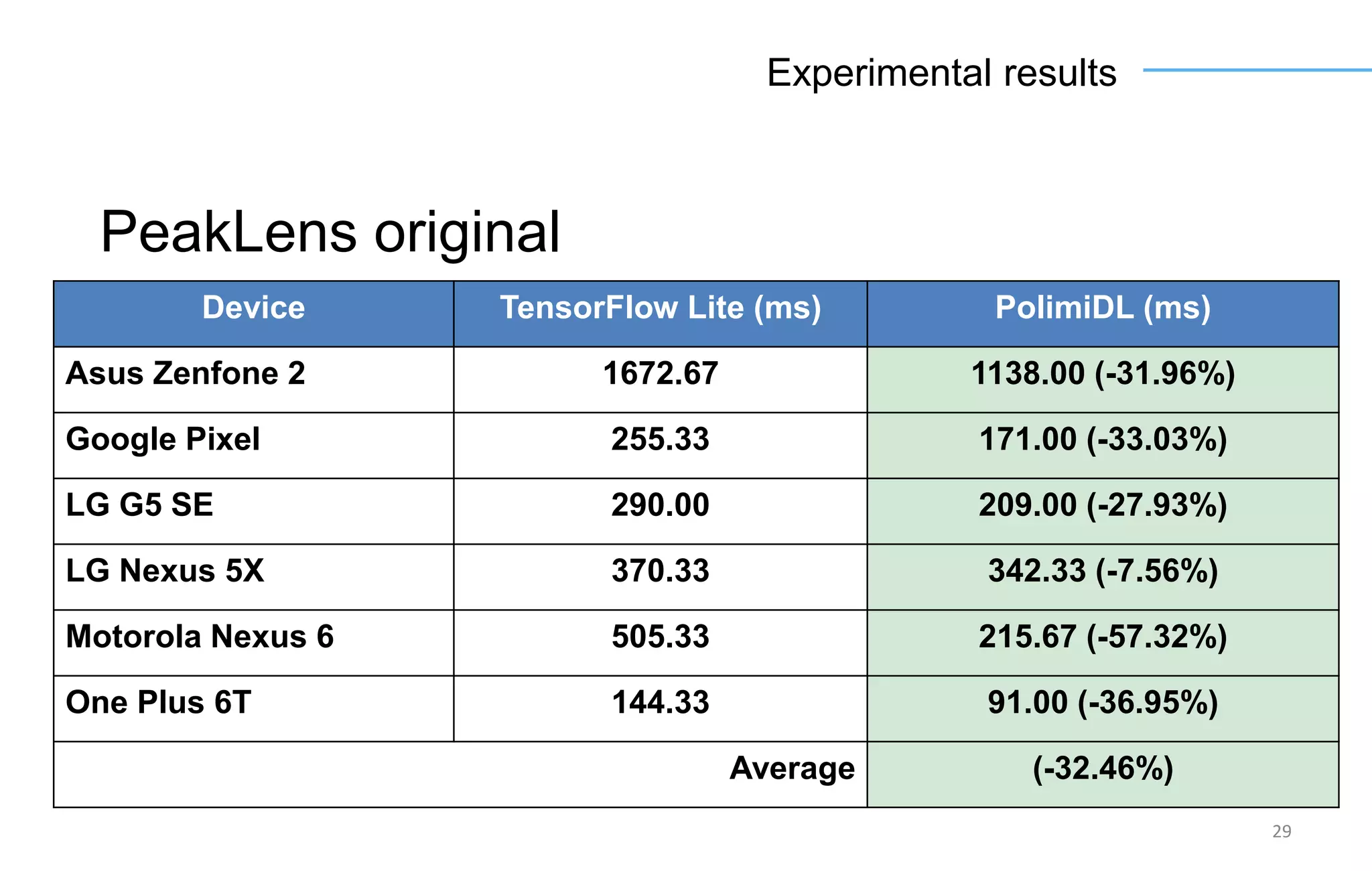This screenshot has width=1372, height=871.
Task: Click the 'PolimiDL (ms)' column header
Action: coord(1103,314)
